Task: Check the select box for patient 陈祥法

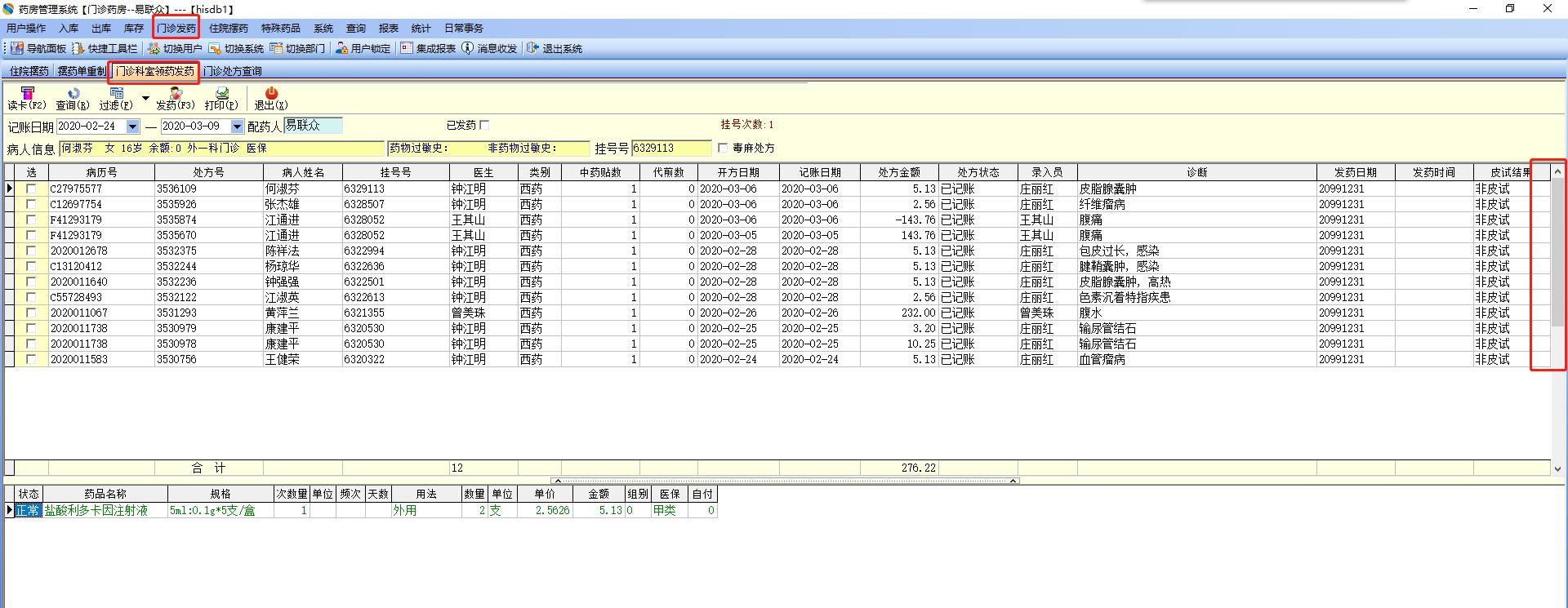Action: tap(31, 251)
